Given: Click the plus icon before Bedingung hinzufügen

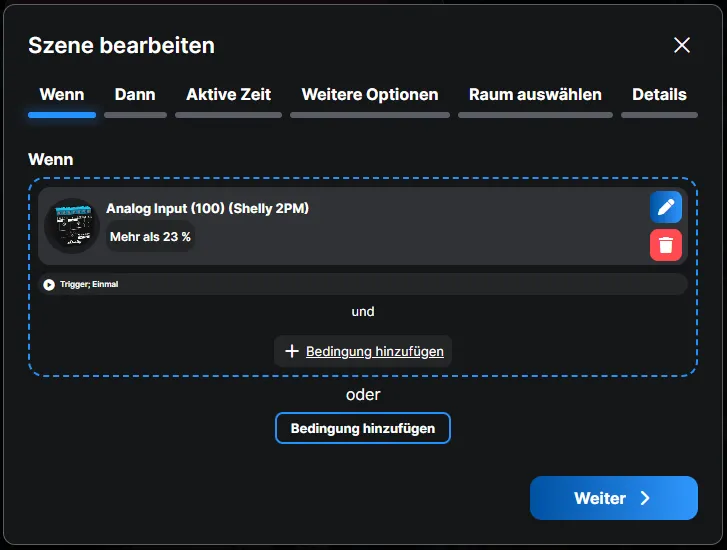Looking at the screenshot, I should pyautogui.click(x=292, y=351).
